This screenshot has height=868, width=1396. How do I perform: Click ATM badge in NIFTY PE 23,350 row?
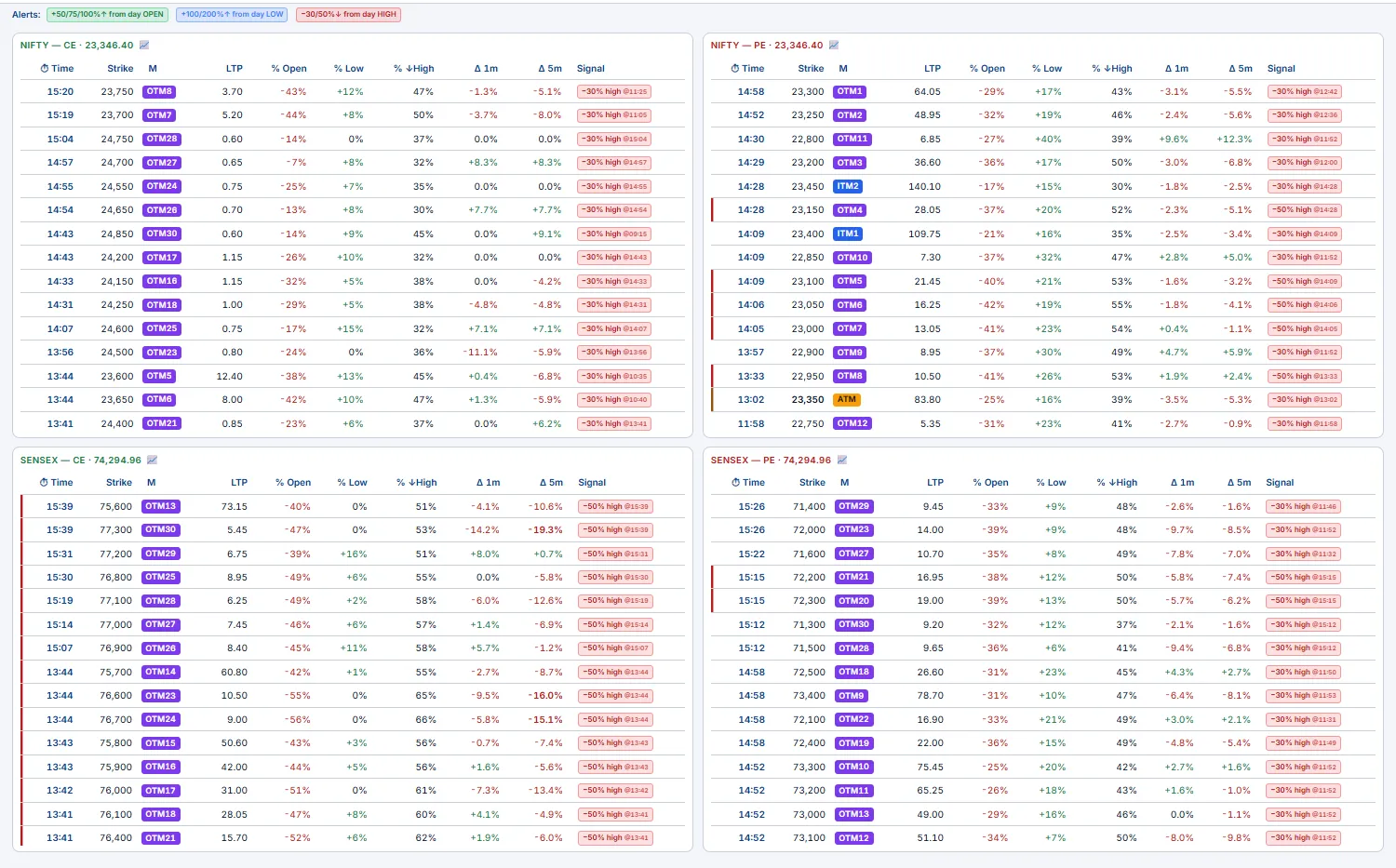pos(847,399)
